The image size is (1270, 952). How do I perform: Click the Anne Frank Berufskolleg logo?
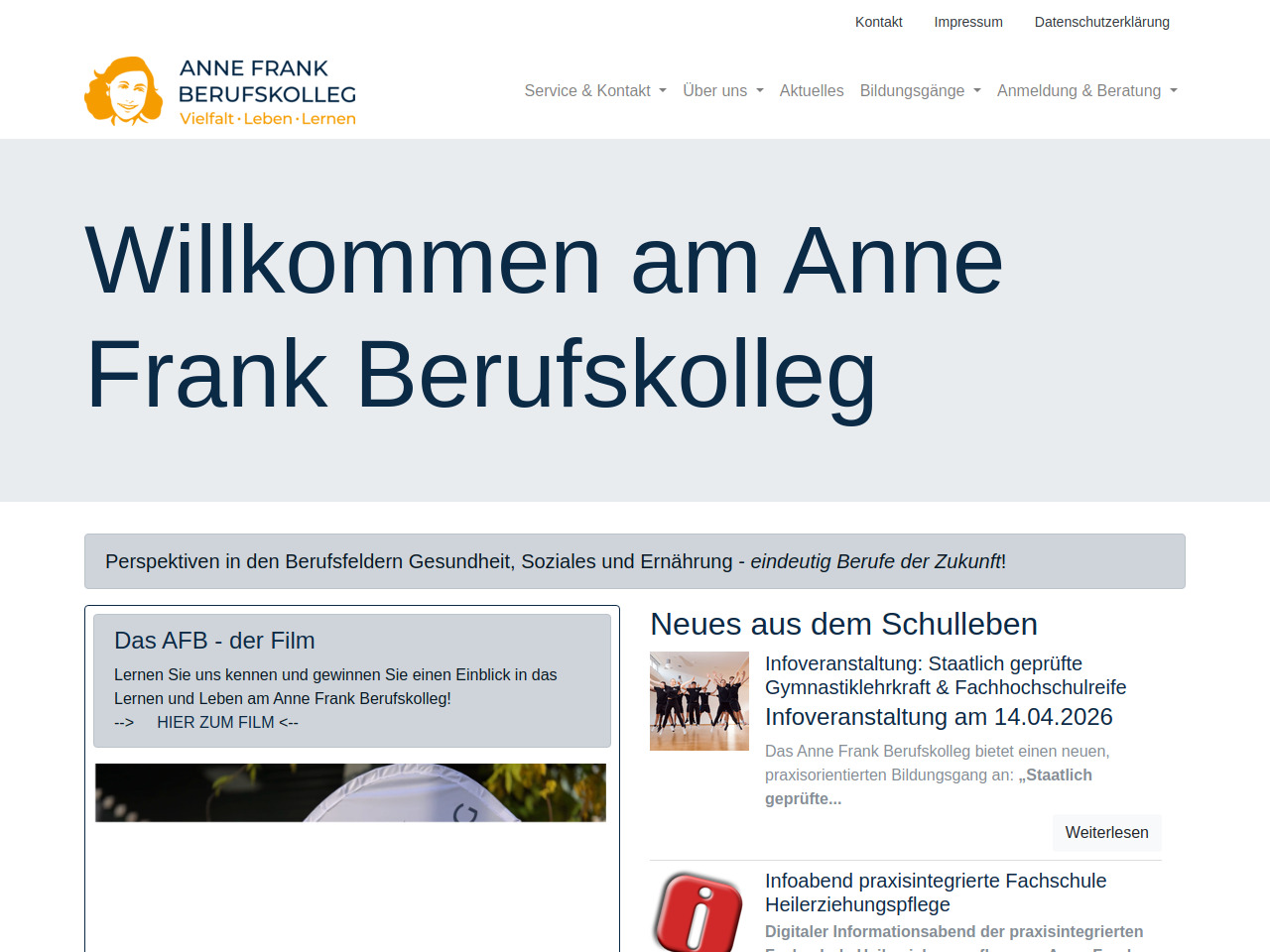pos(220,91)
